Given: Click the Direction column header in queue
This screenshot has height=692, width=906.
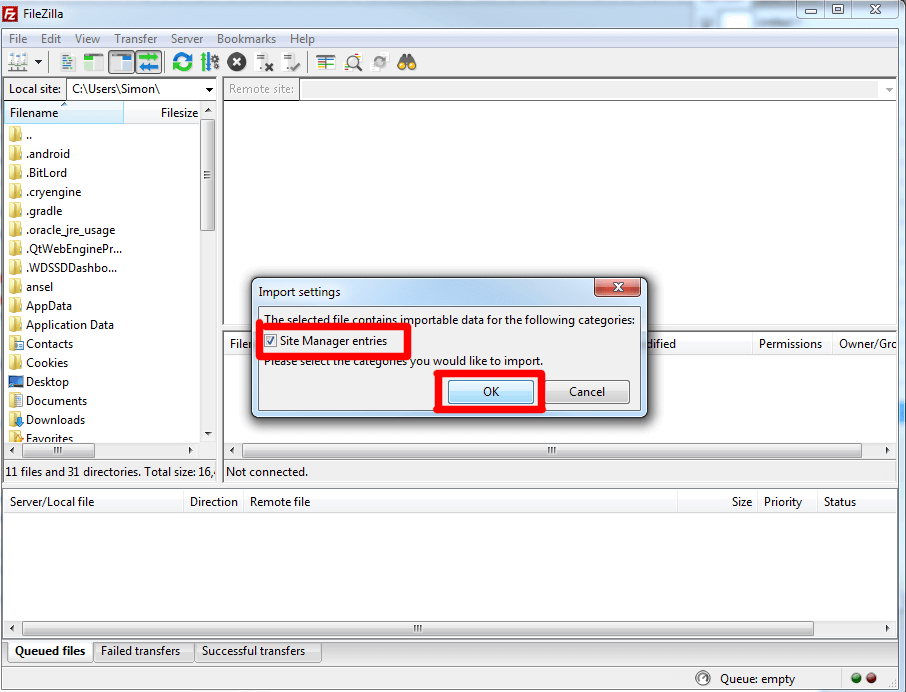Looking at the screenshot, I should coord(214,502).
